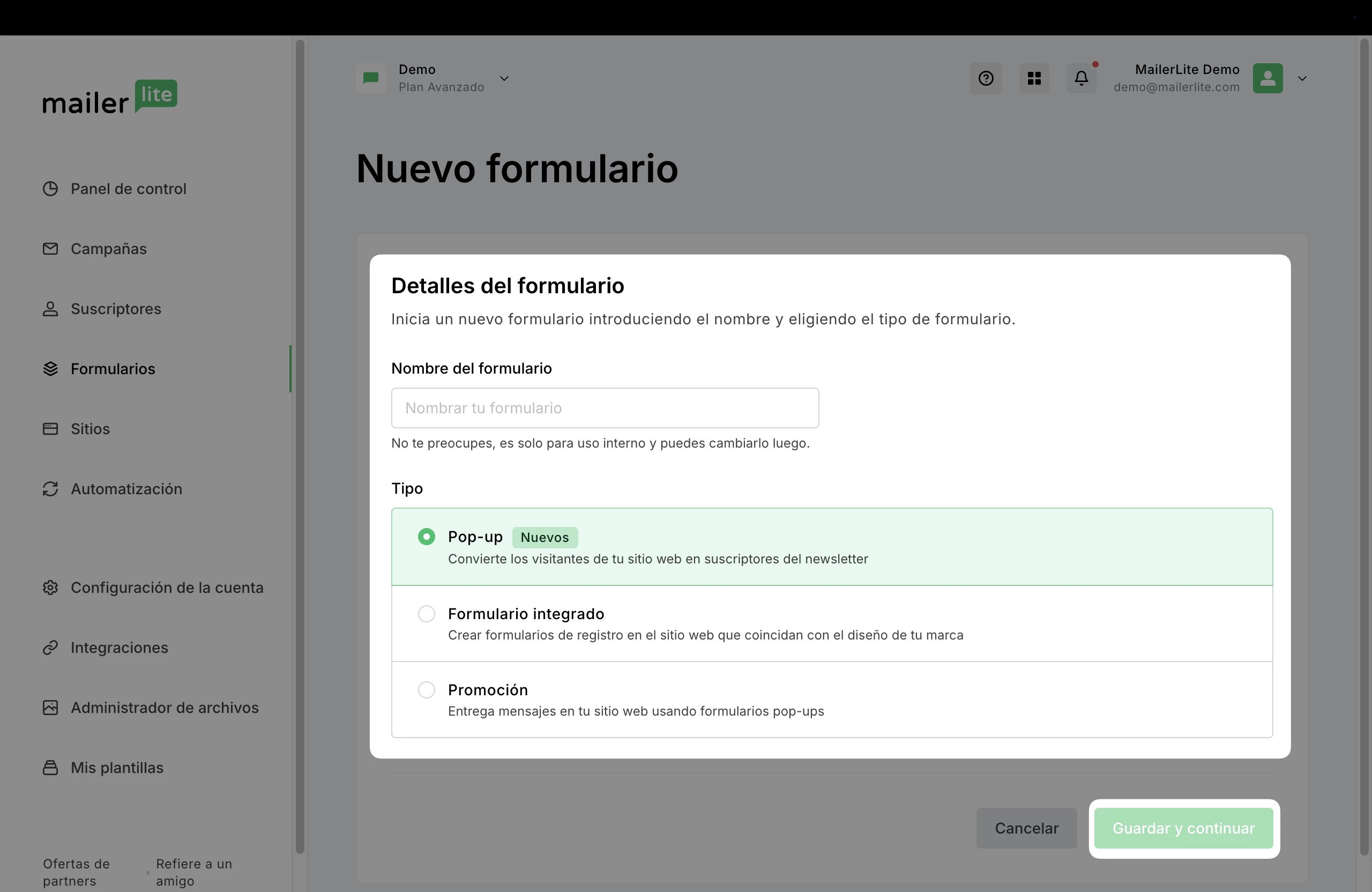
Task: Click the green user avatar icon
Action: pos(1267,78)
